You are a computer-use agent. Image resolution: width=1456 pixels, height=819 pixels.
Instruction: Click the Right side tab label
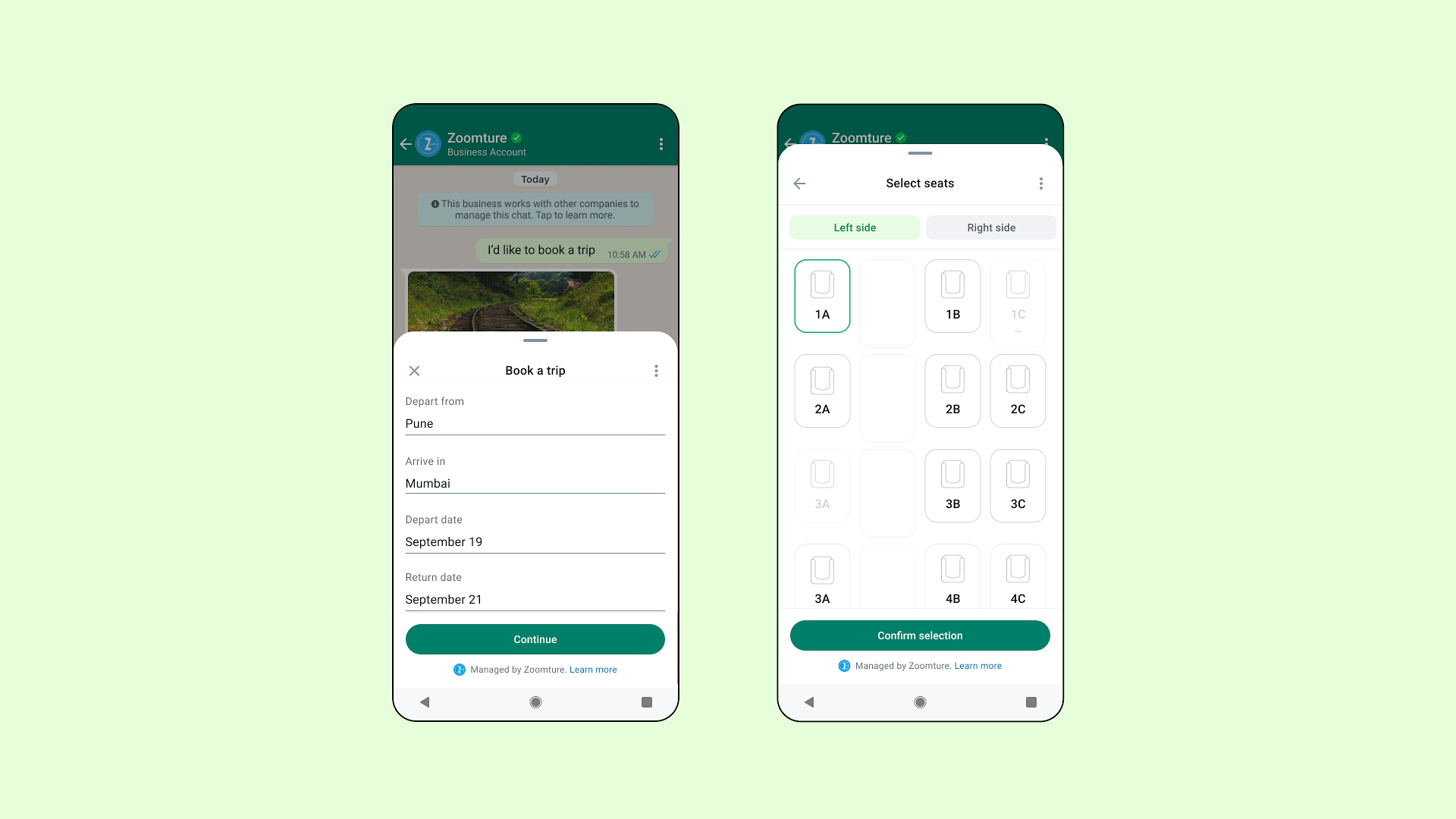[990, 228]
